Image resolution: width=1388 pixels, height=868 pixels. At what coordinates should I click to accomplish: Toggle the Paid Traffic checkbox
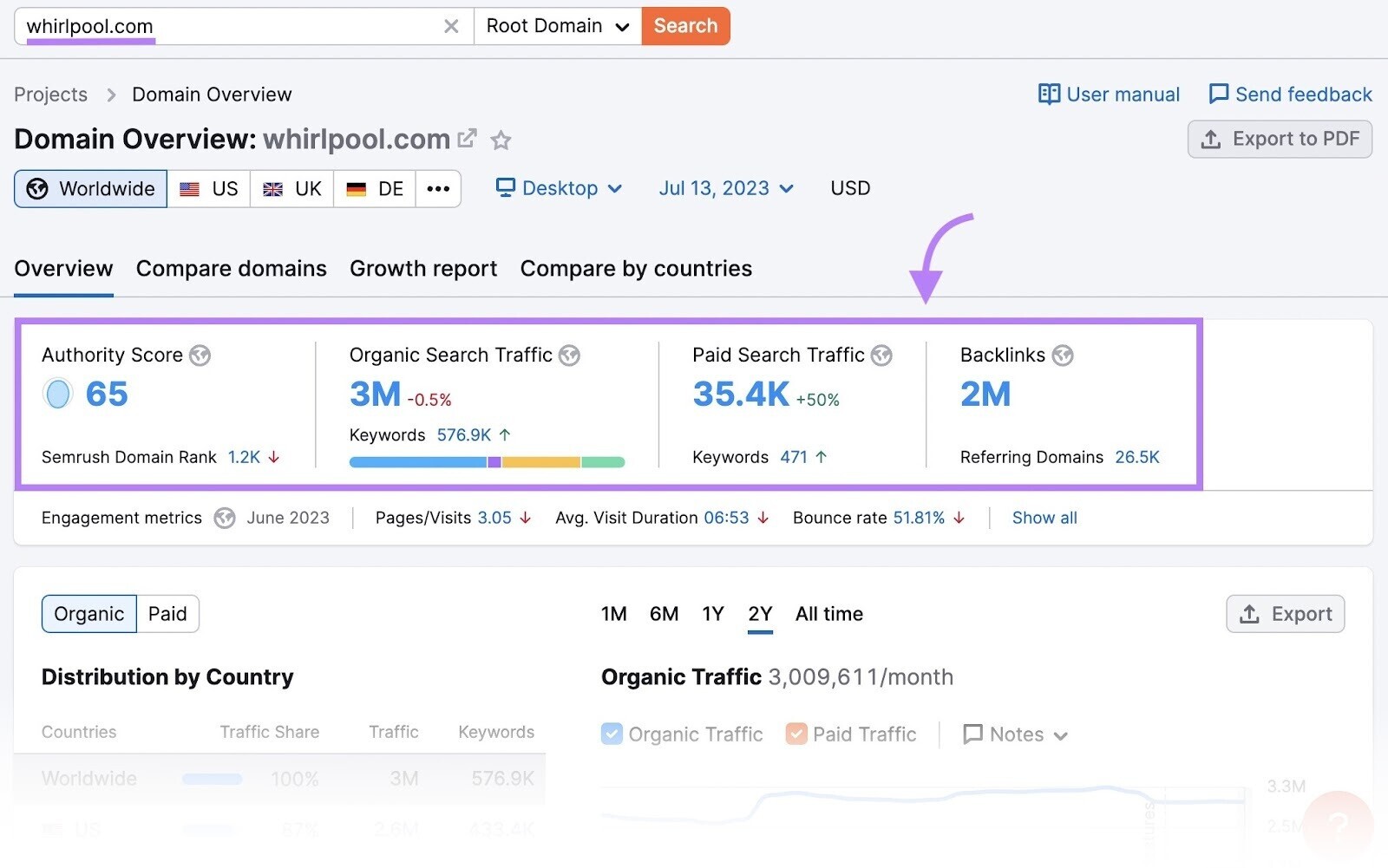(796, 734)
